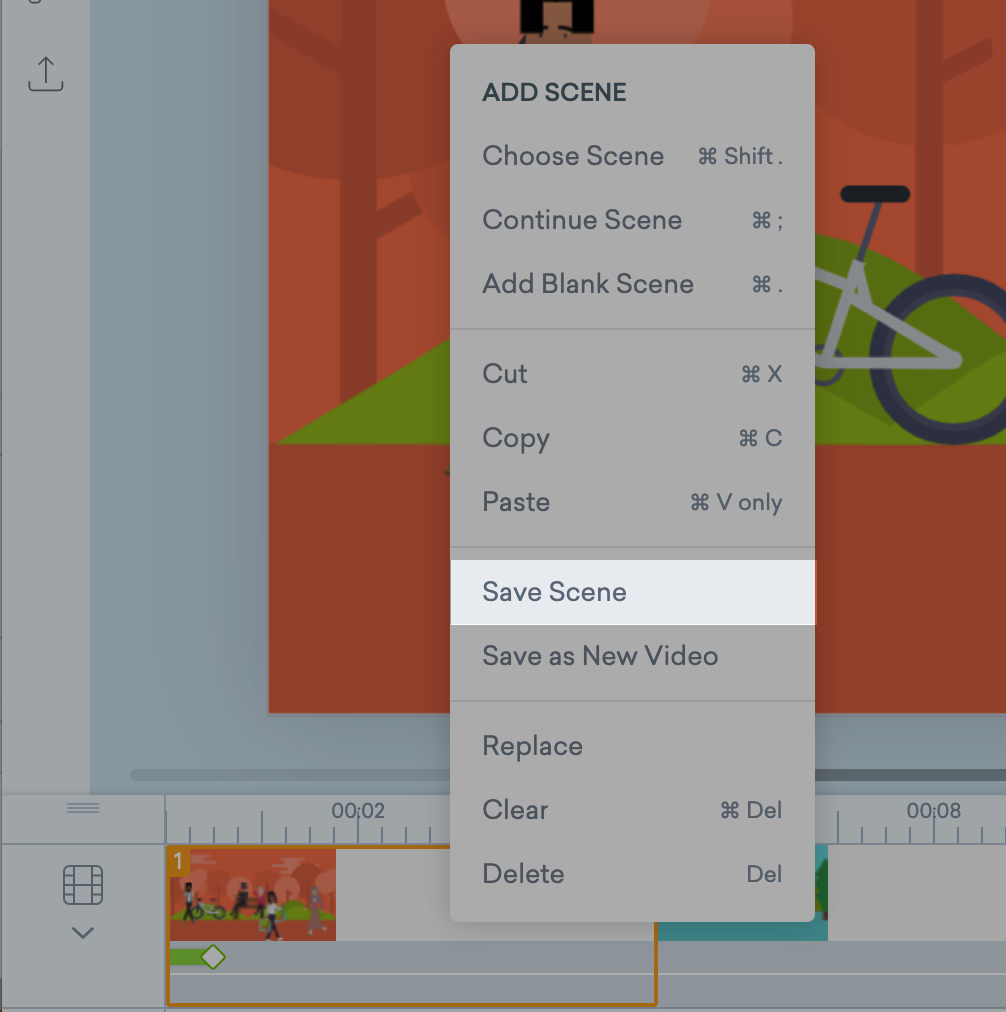Copy the selected scene
The width and height of the screenshot is (1006, 1012).
click(x=516, y=438)
